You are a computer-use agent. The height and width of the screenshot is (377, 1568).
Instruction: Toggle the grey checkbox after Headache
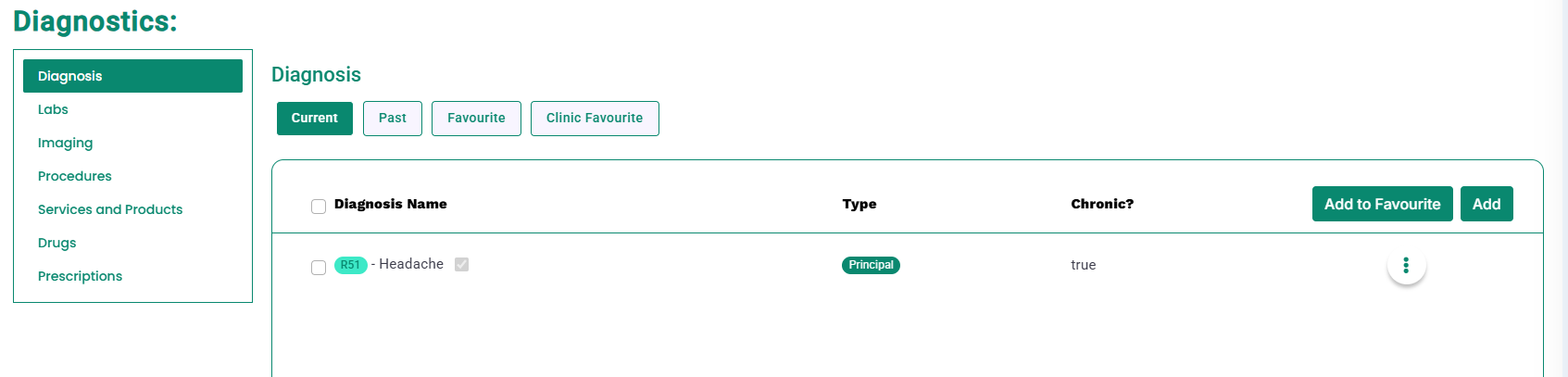click(x=461, y=264)
